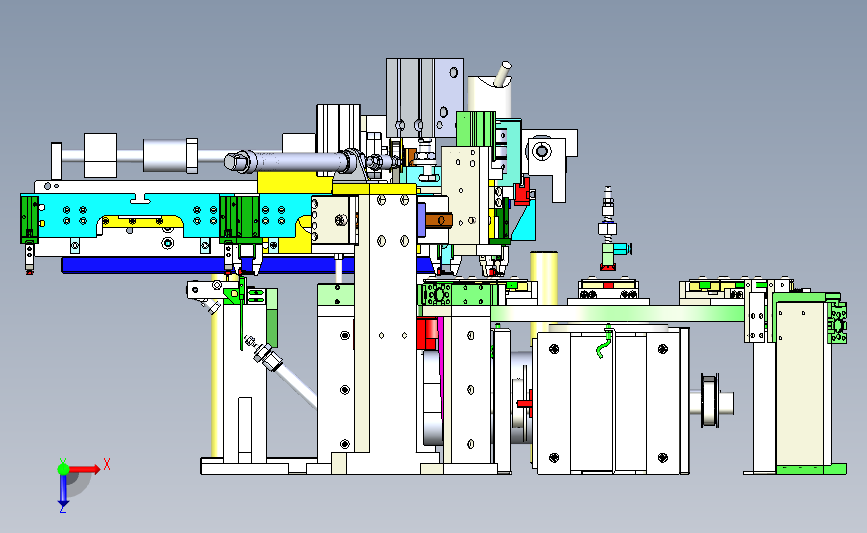Select the small red coupling on the motor shaft
The height and width of the screenshot is (533, 867).
pos(525,403)
